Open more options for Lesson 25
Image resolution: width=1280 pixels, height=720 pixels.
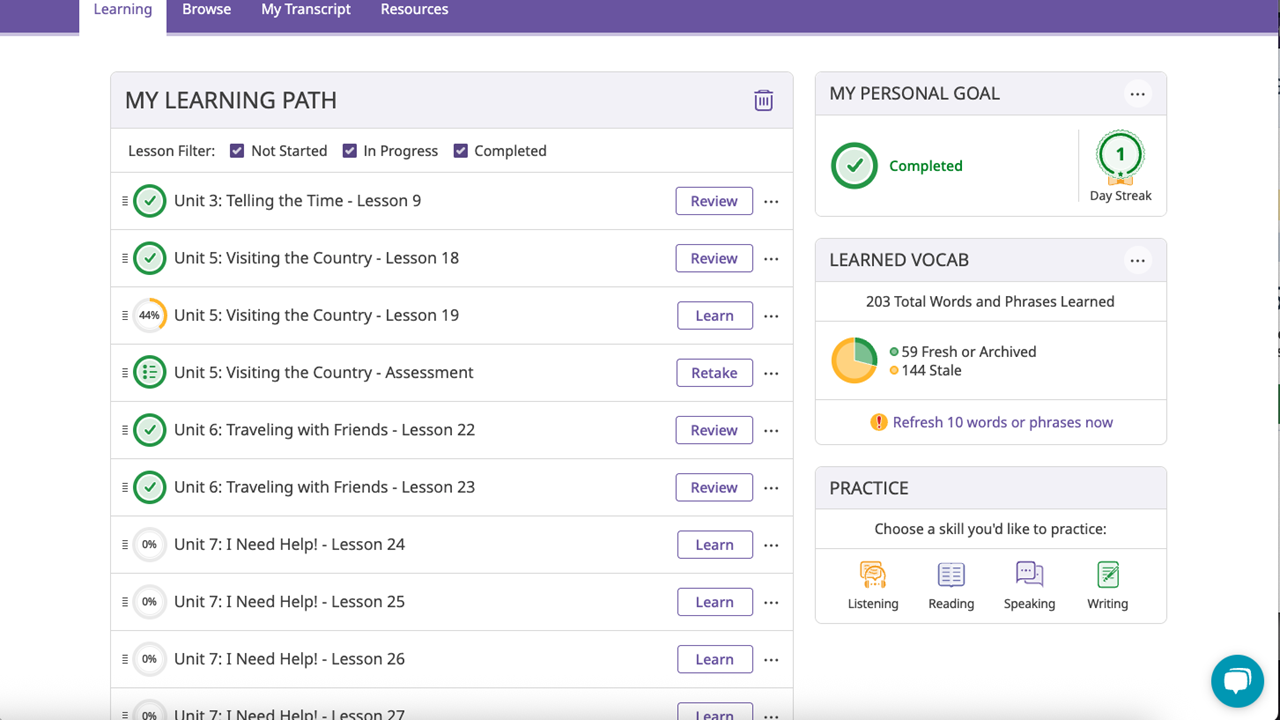coord(771,602)
